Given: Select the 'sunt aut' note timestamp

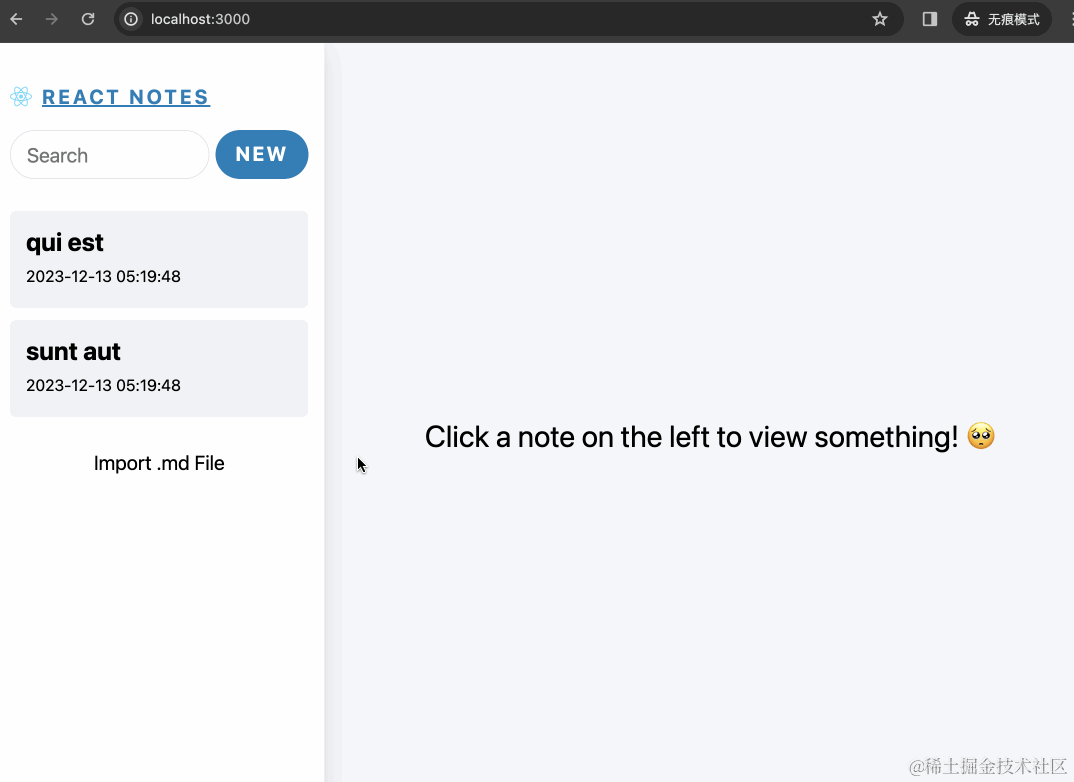Looking at the screenshot, I should coord(102,385).
